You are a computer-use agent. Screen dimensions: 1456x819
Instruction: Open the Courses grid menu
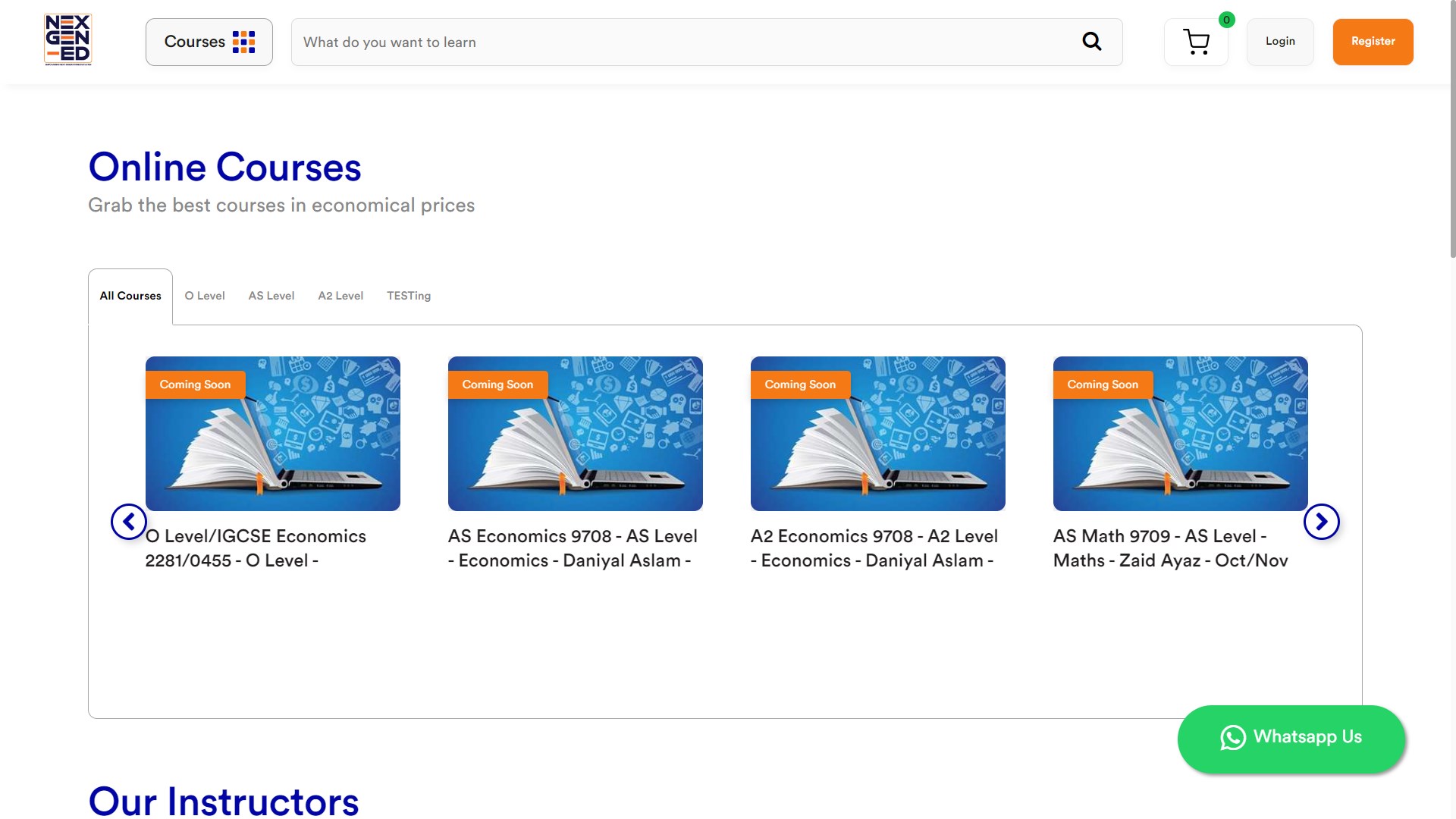pyautogui.click(x=209, y=42)
